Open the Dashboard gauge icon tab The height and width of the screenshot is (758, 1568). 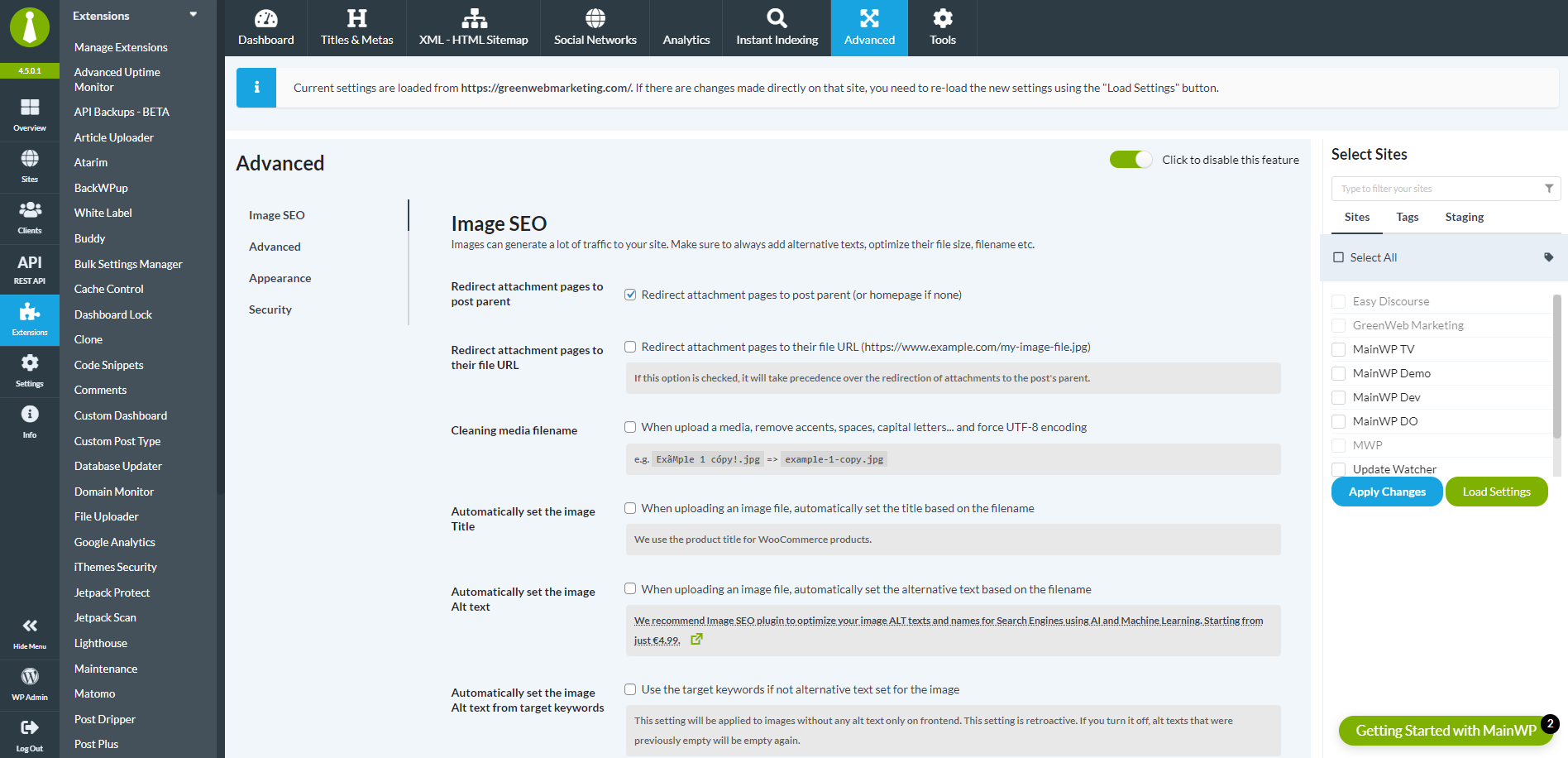[266, 18]
